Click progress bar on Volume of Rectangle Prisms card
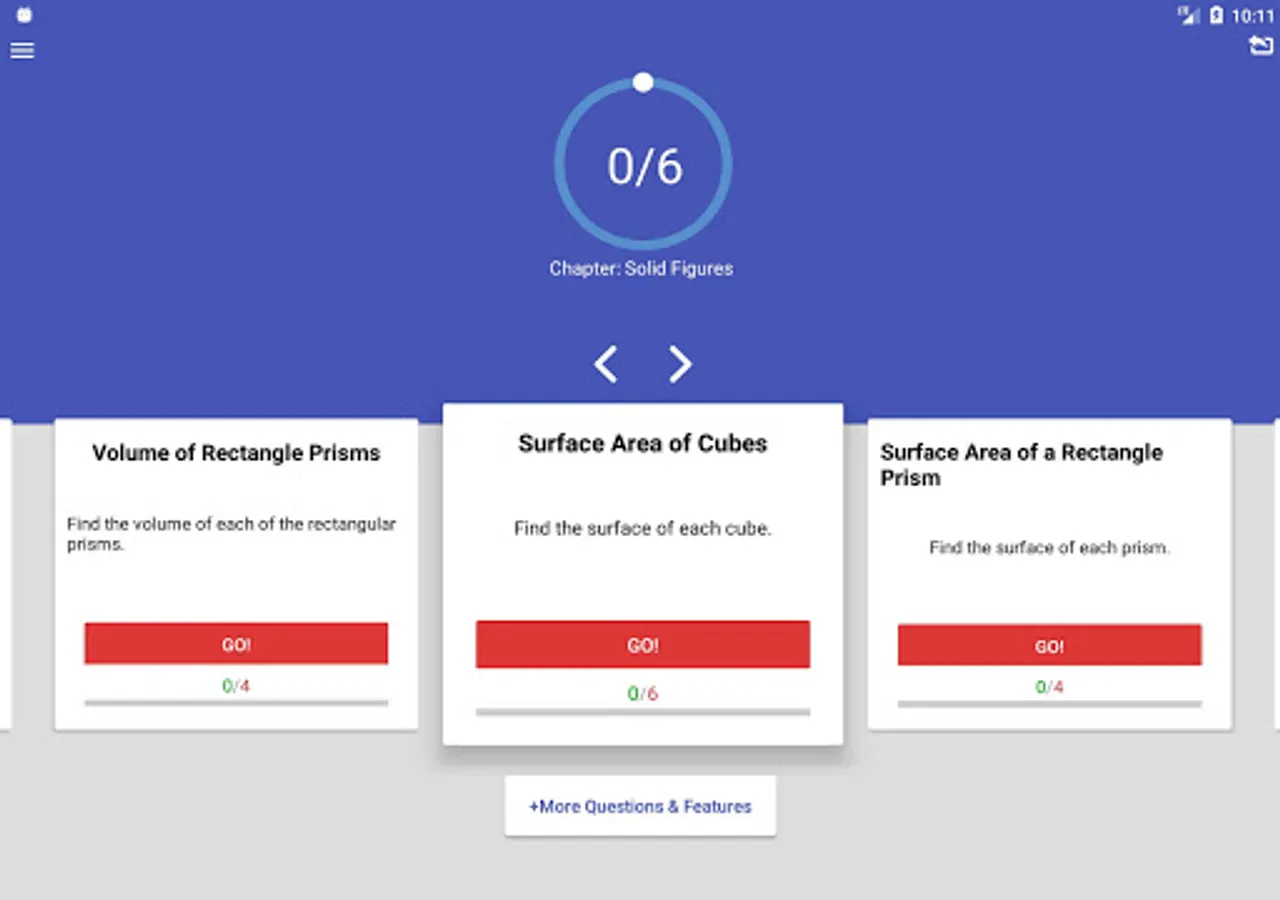Viewport: 1280px width, 900px height. [x=236, y=703]
